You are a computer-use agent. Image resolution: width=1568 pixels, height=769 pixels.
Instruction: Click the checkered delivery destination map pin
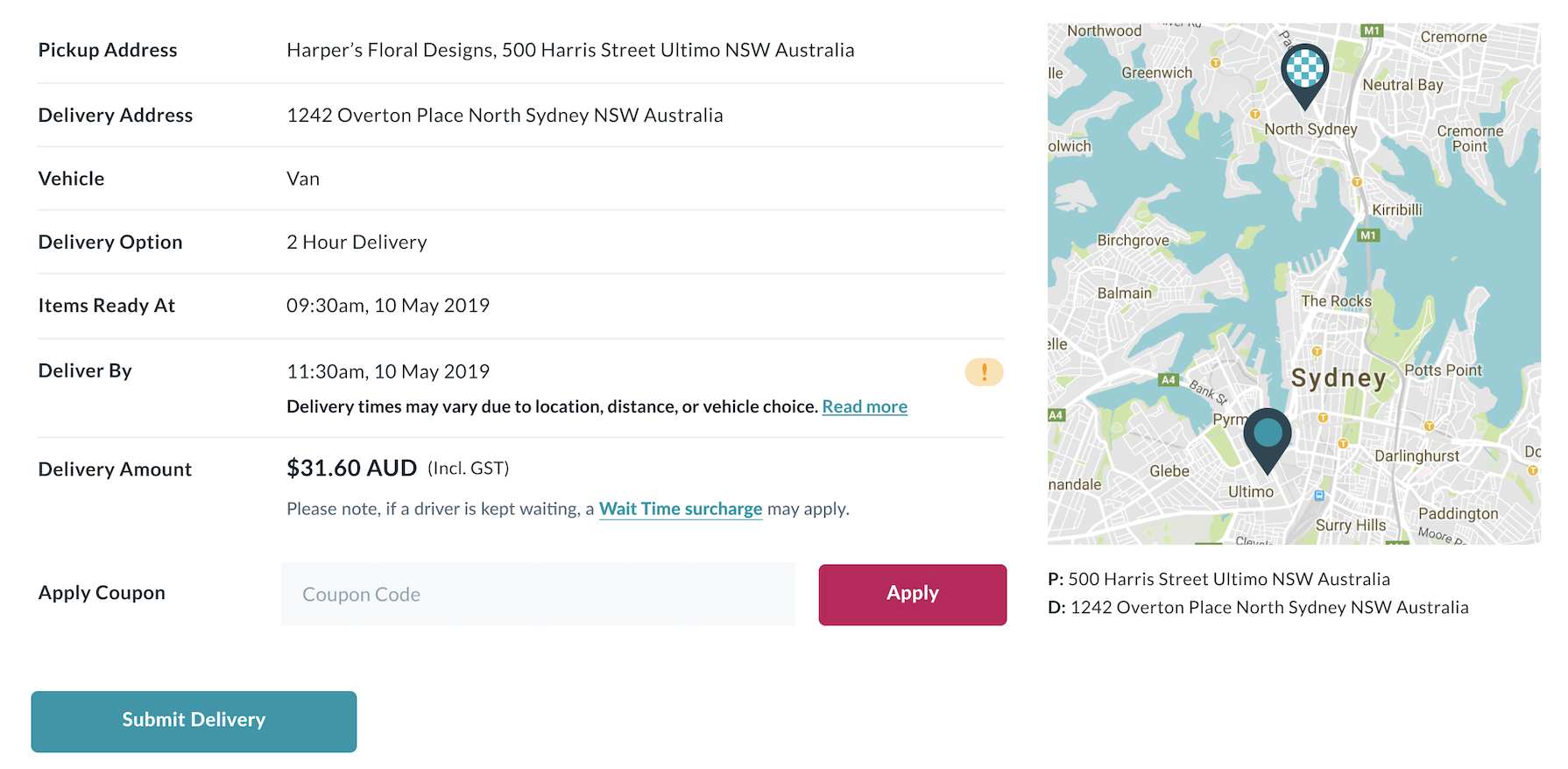[x=1304, y=75]
